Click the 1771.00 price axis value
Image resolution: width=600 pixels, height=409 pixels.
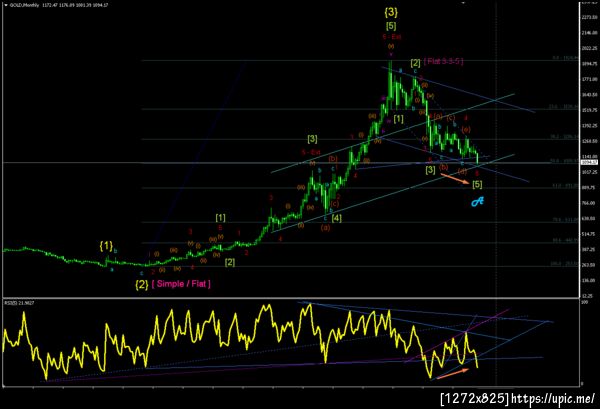pyautogui.click(x=589, y=79)
